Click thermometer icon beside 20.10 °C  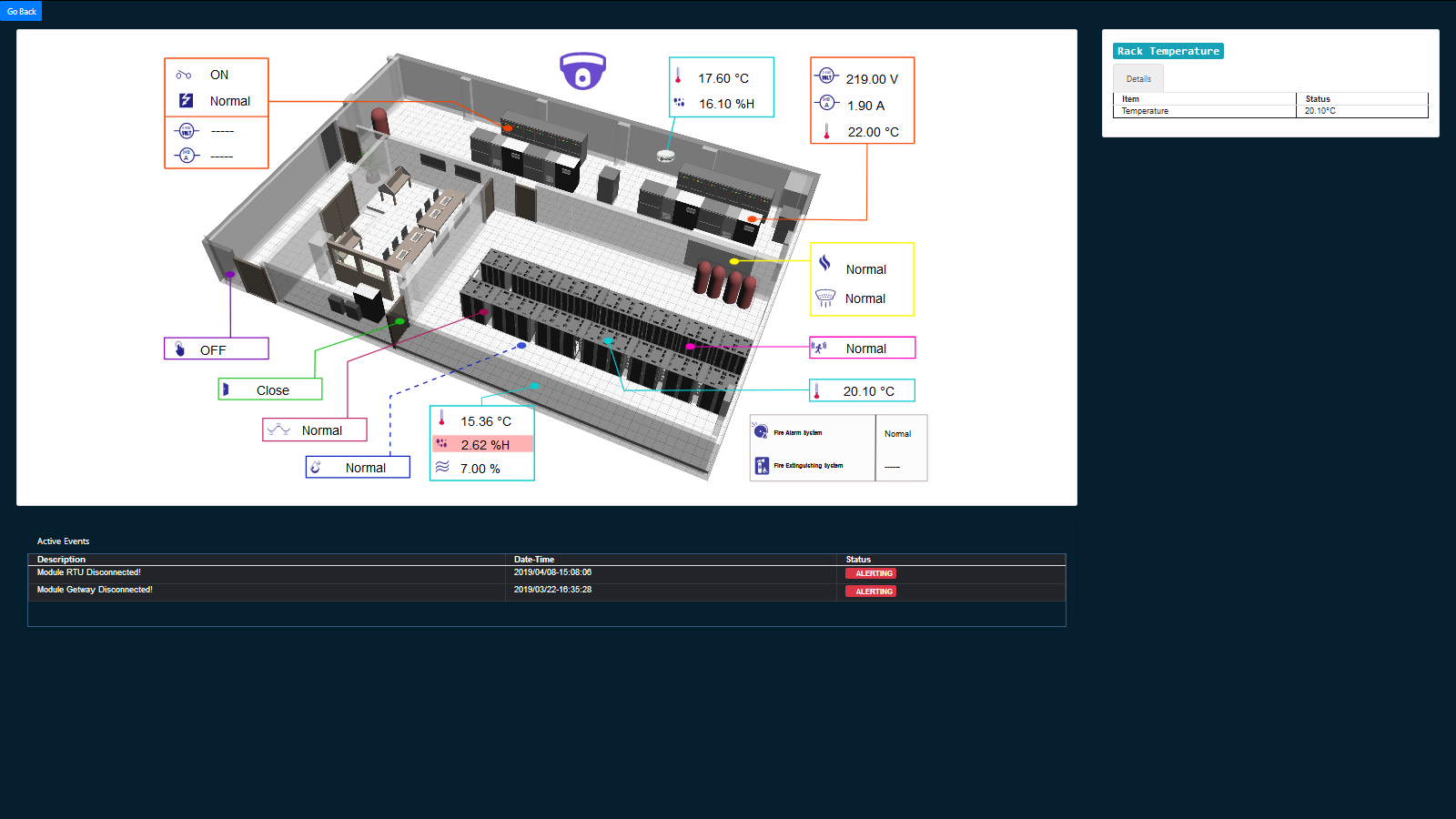point(817,390)
